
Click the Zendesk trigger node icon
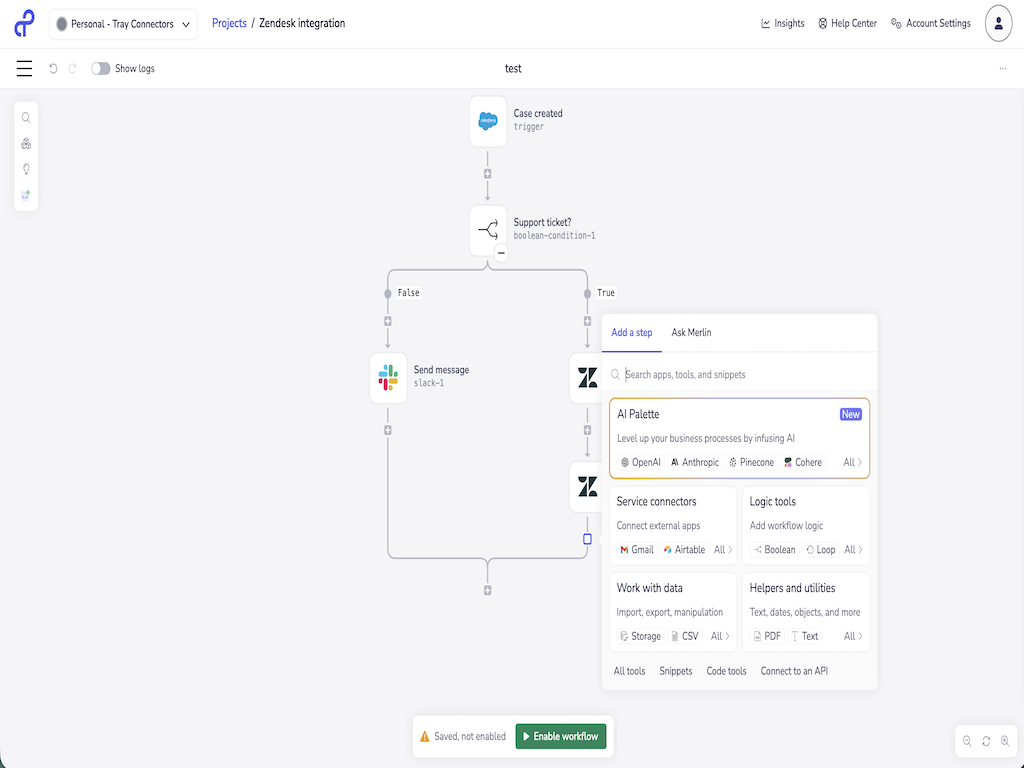coord(487,121)
